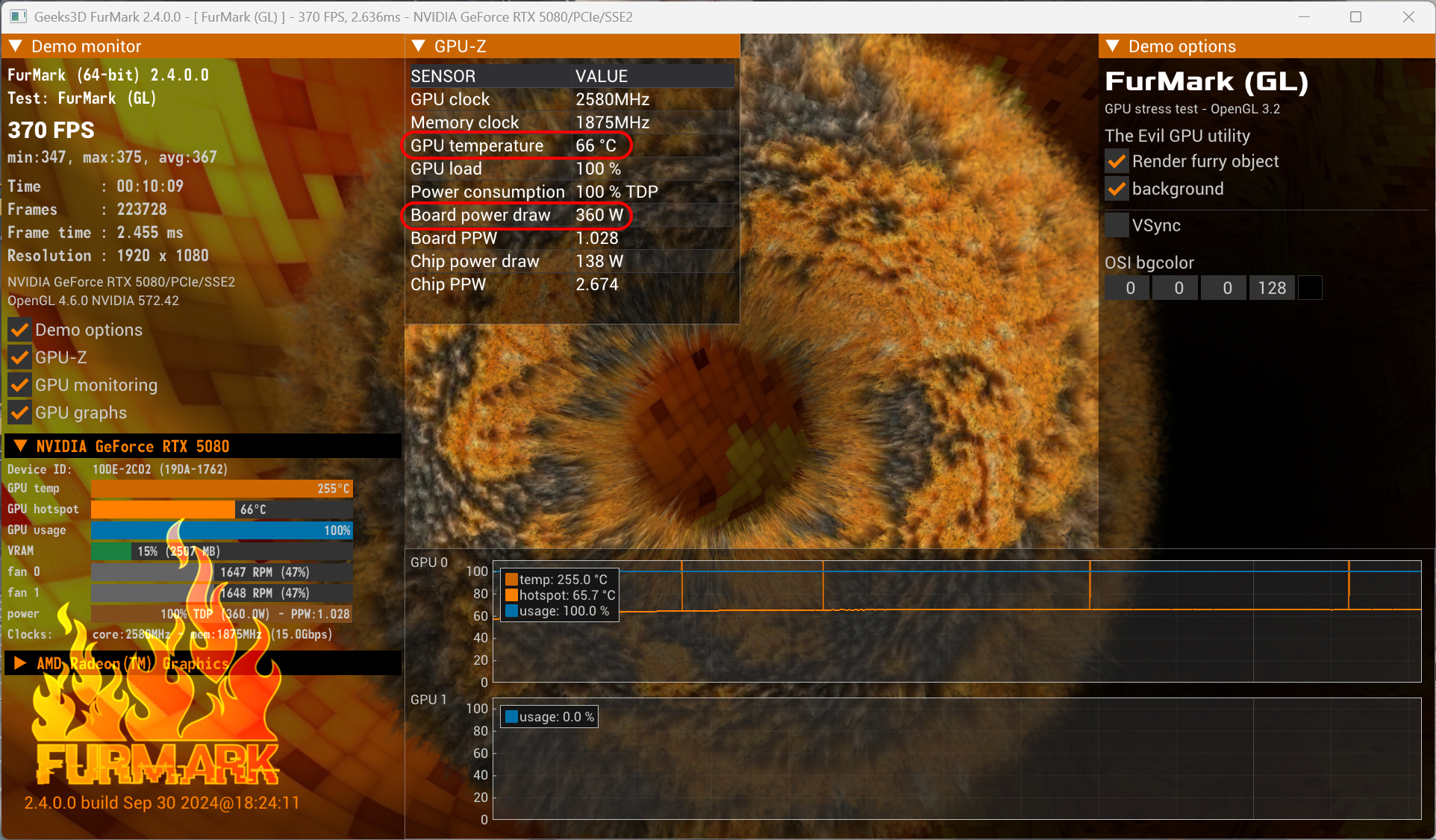Click the GPU temp 255°C bar
1436x840 pixels.
pyautogui.click(x=222, y=489)
